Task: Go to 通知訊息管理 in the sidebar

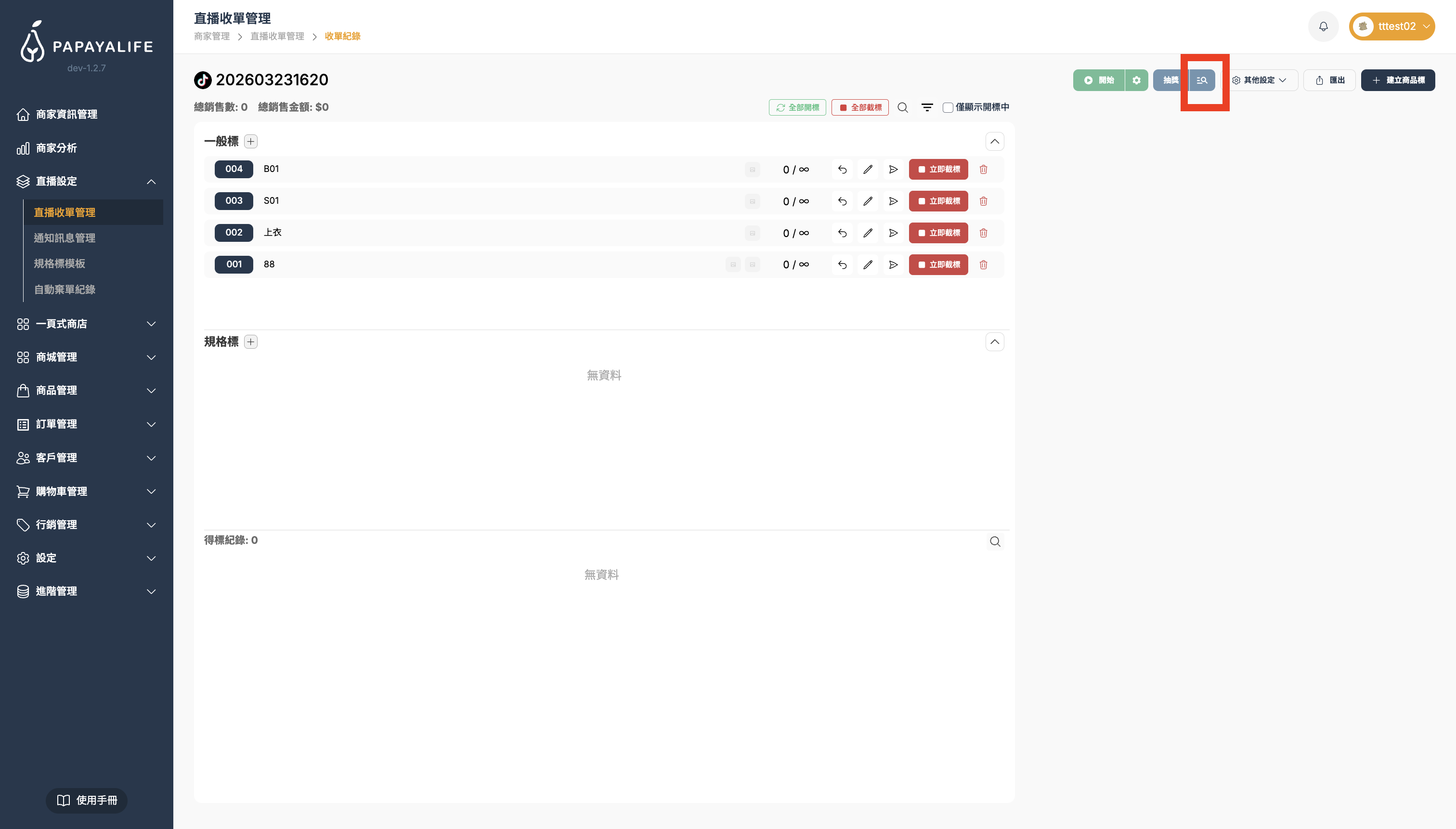Action: (x=65, y=238)
